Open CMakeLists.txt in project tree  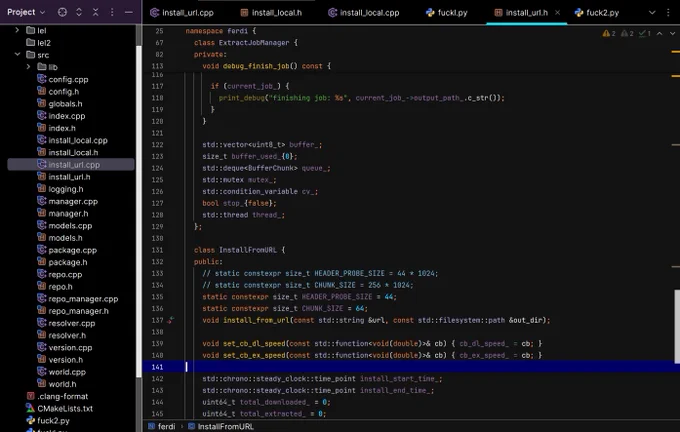pos(60,408)
